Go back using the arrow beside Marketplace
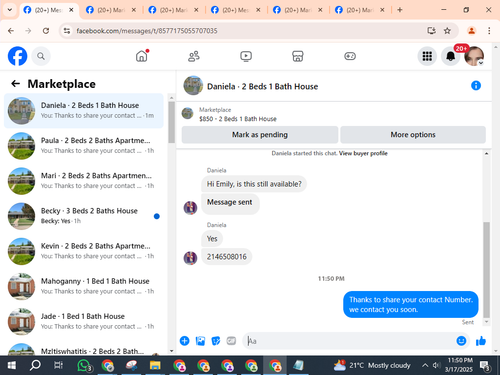The height and width of the screenshot is (375, 500). pyautogui.click(x=16, y=84)
